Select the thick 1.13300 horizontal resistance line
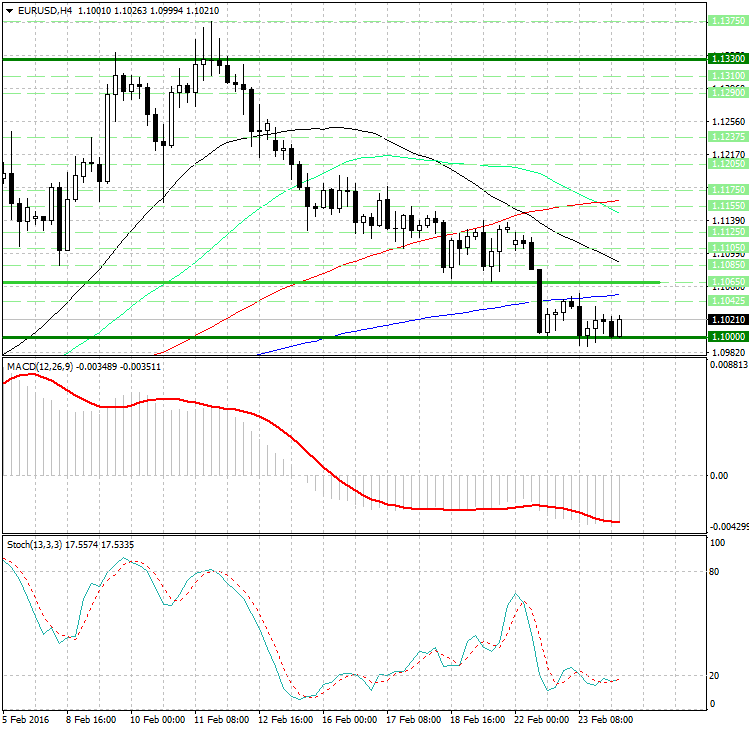Screen dimensions: 749x731 coord(354,59)
